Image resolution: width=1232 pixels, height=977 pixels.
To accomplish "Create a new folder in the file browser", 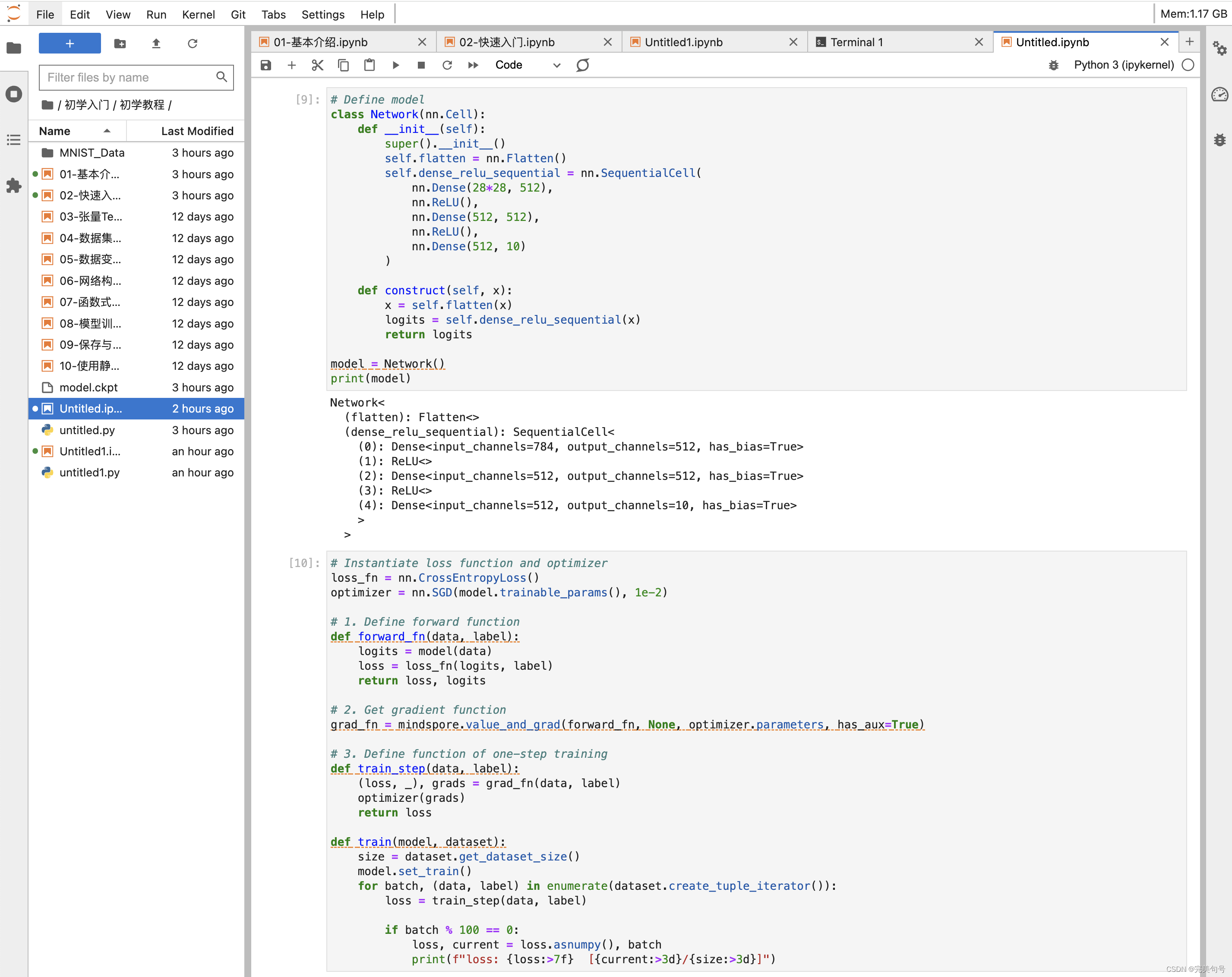I will 120,44.
